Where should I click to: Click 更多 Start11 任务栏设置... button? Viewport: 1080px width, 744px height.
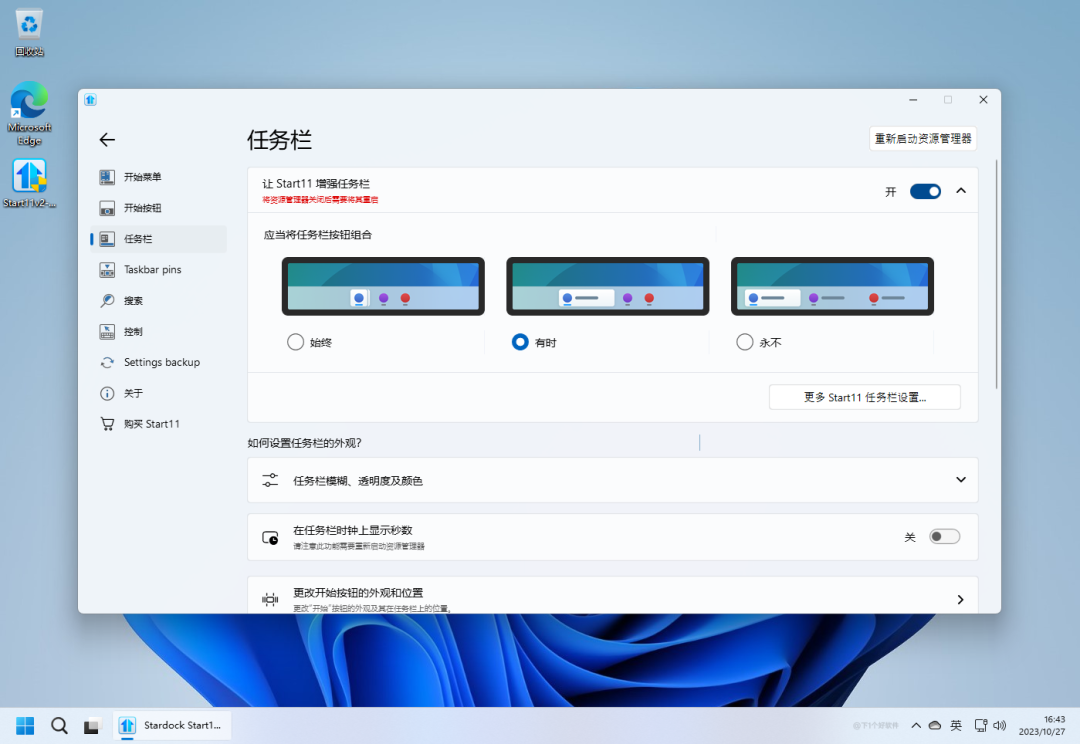pos(864,397)
